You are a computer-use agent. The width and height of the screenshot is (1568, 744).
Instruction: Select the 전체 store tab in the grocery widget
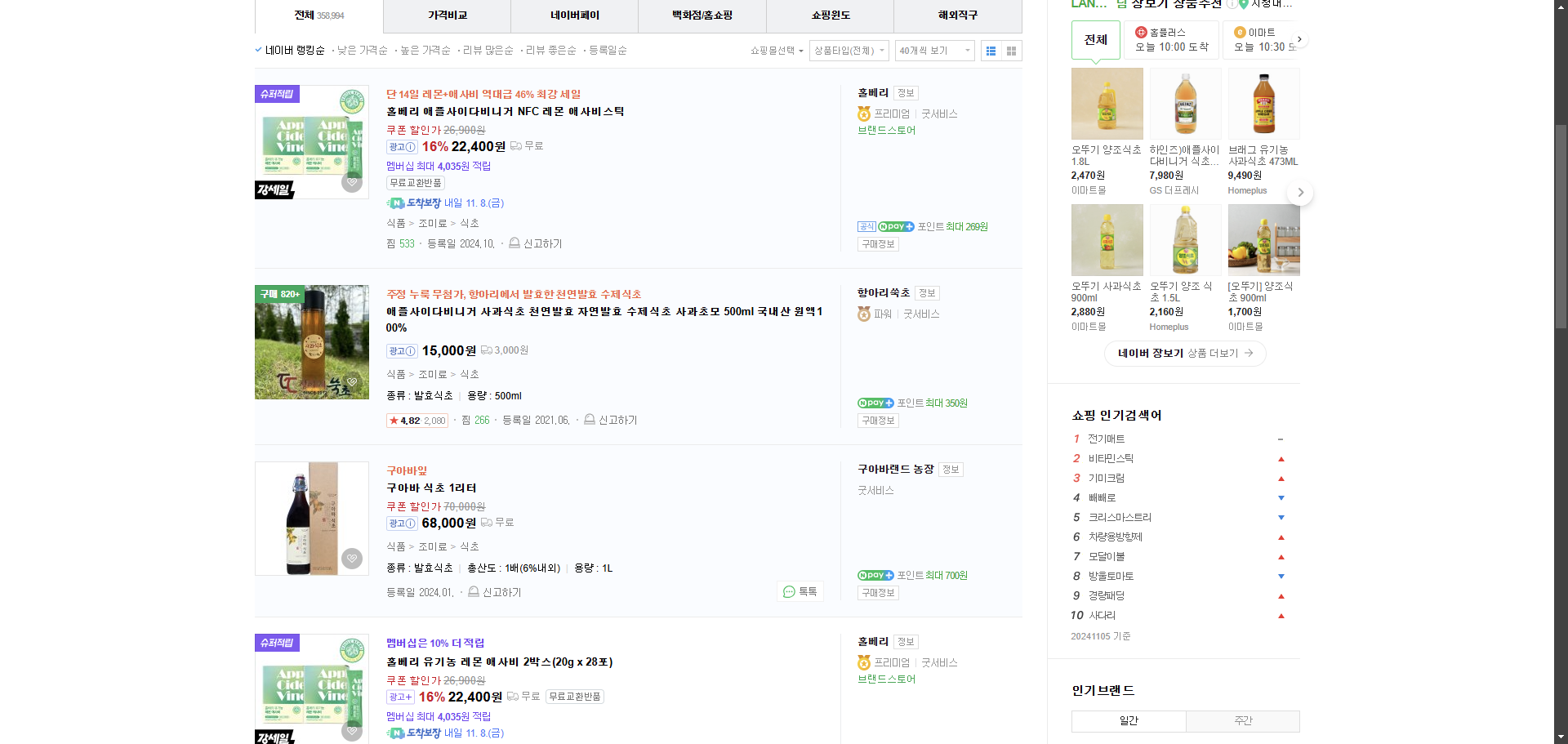(1096, 40)
